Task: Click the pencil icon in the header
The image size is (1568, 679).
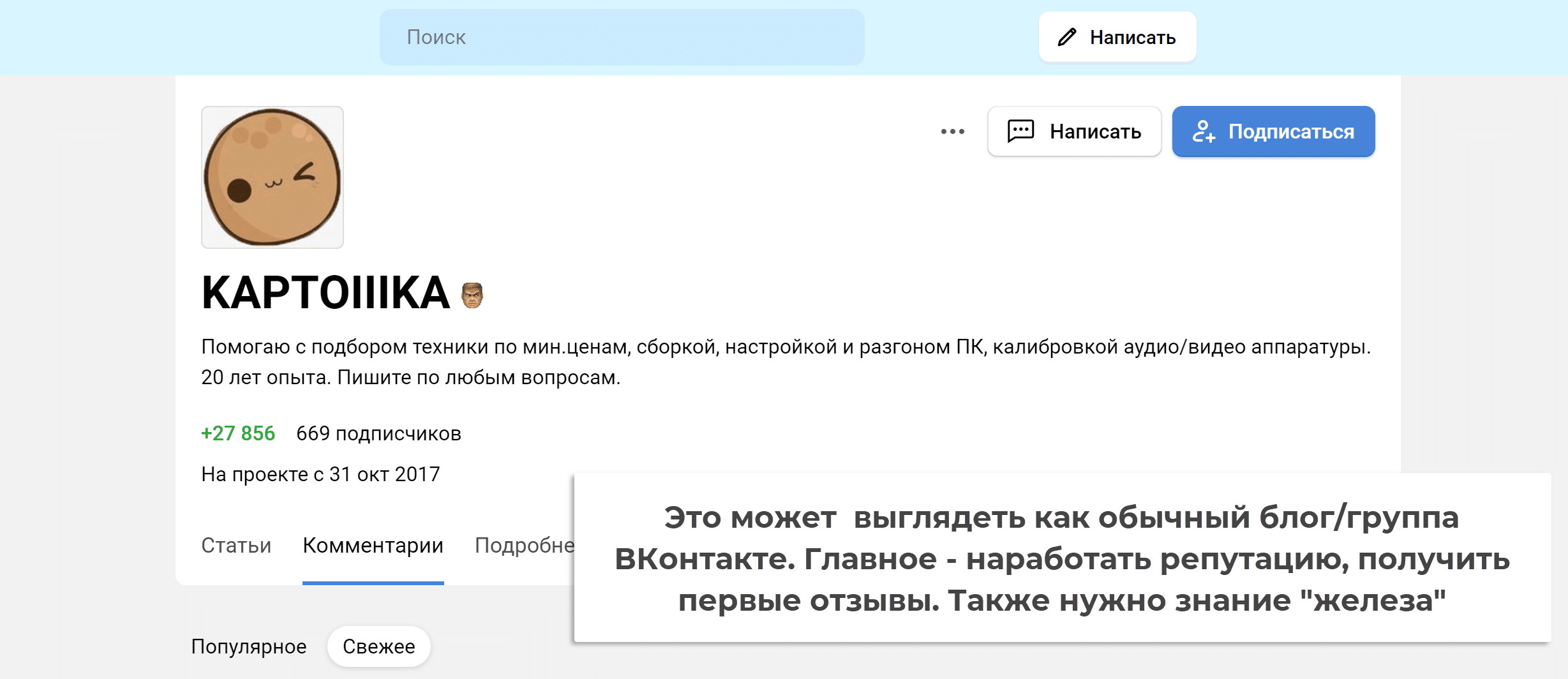Action: point(1066,37)
